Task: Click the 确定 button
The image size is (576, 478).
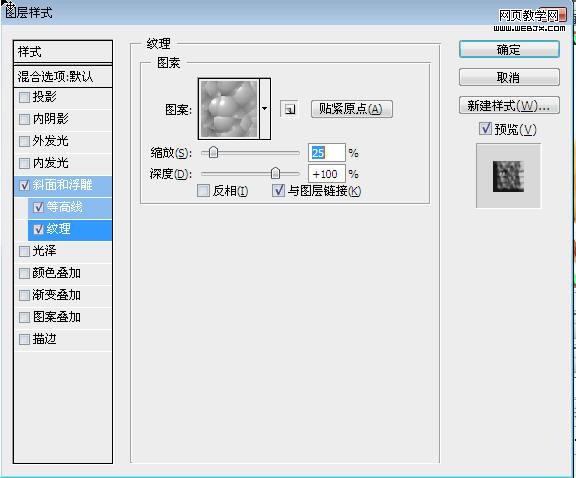Action: 509,49
